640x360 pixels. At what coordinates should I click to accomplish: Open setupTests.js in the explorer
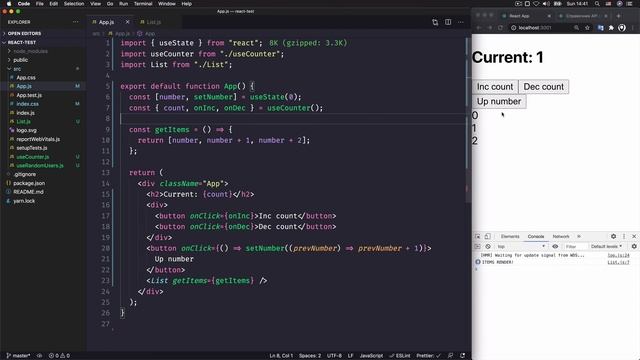tap(31, 148)
